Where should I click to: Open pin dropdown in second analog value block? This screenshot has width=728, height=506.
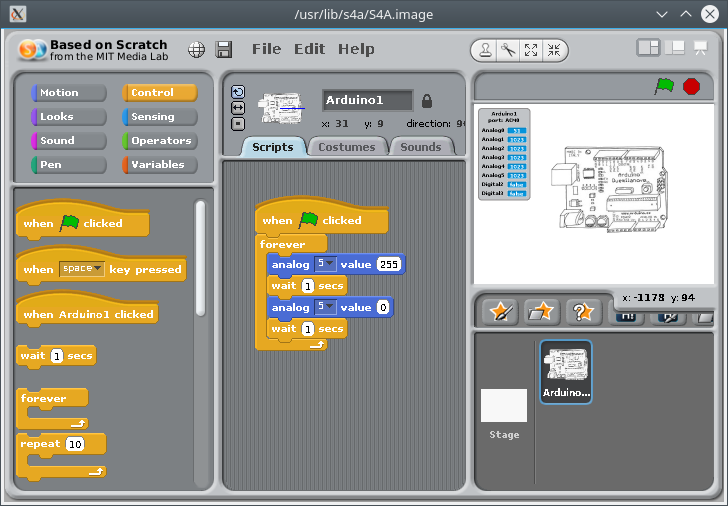pos(325,307)
